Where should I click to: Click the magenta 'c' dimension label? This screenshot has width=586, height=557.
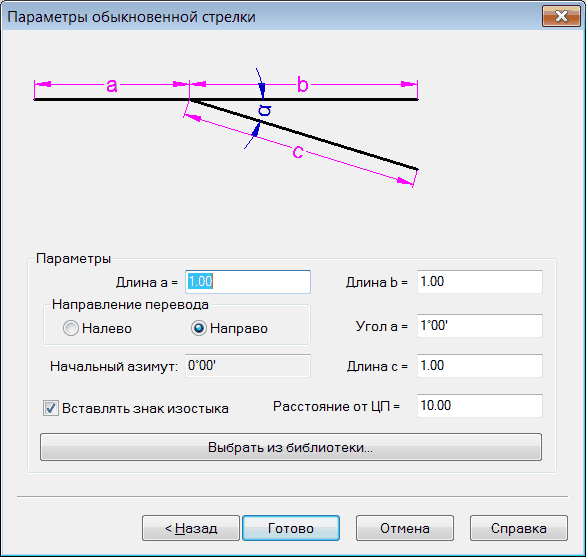click(x=297, y=152)
